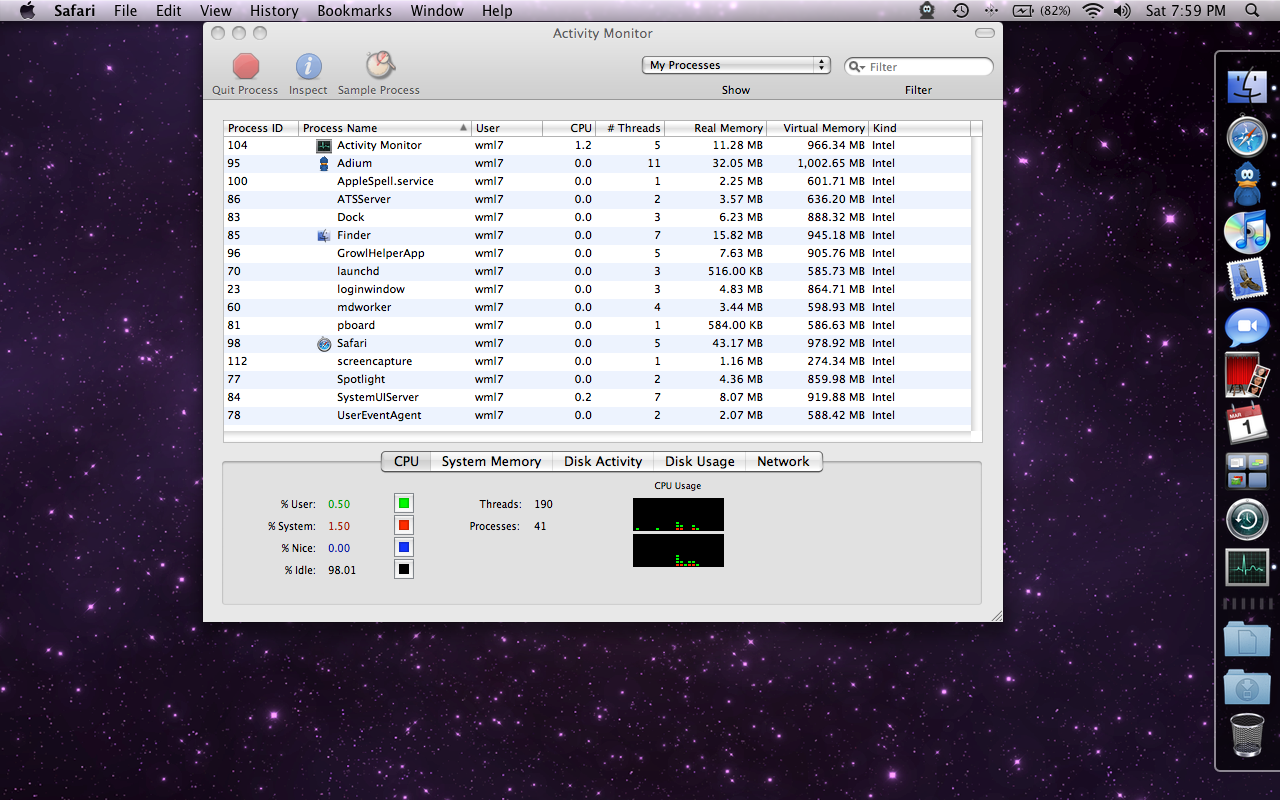The image size is (1280, 800).
Task: Open the Inspect info icon
Action: coord(308,67)
